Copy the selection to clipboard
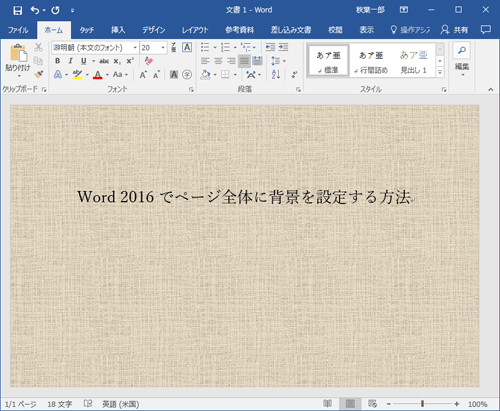 click(x=38, y=61)
